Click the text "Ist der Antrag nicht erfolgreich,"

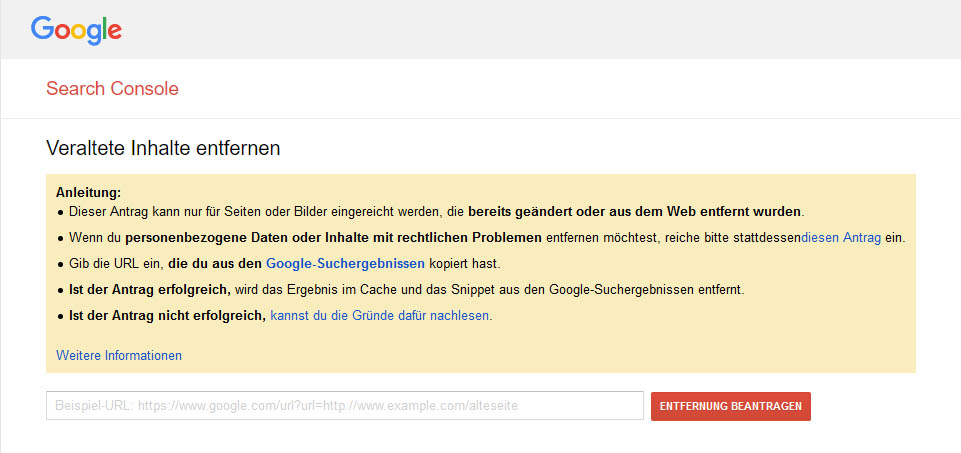point(167,316)
